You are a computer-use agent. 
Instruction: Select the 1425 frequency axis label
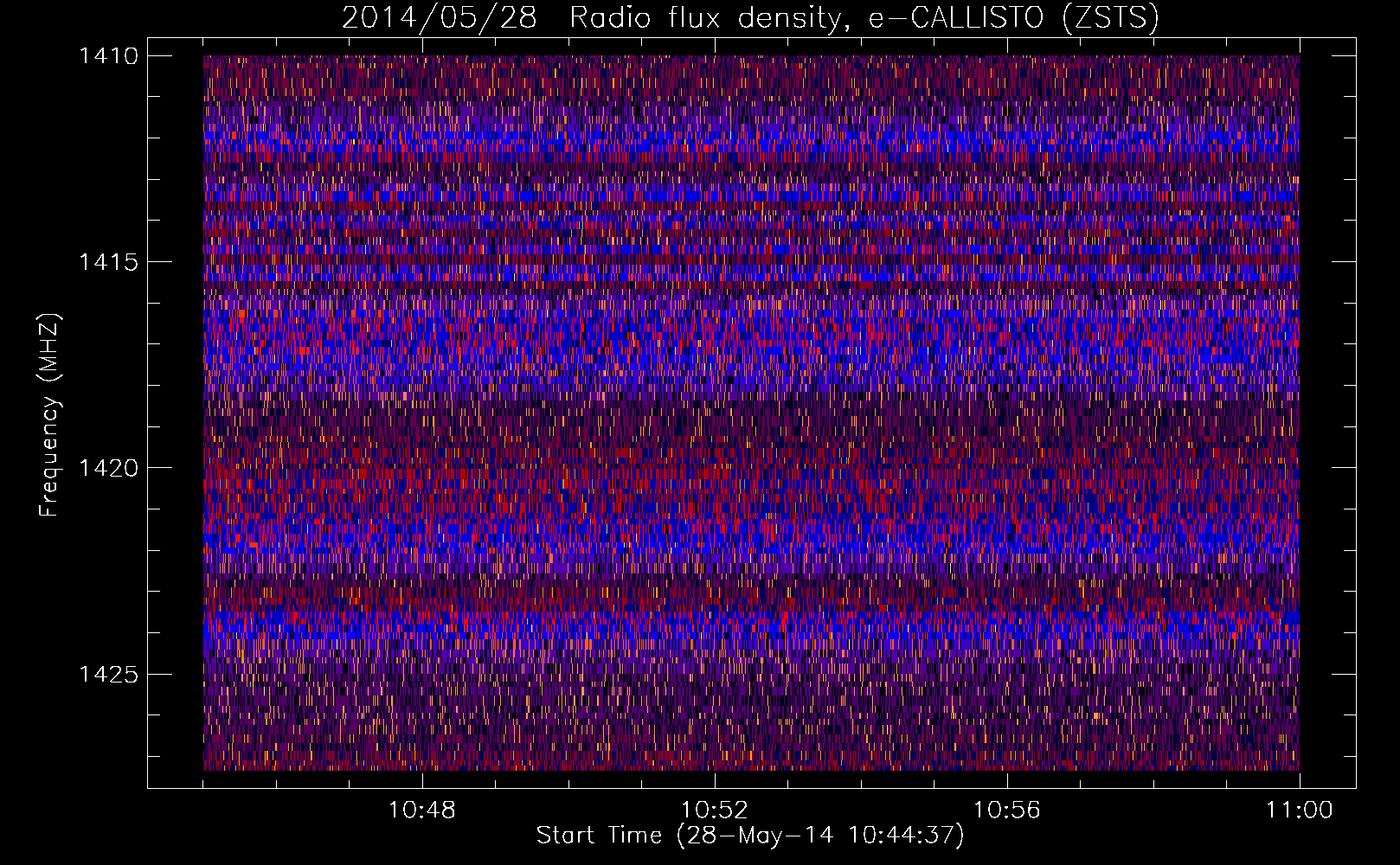click(x=108, y=674)
